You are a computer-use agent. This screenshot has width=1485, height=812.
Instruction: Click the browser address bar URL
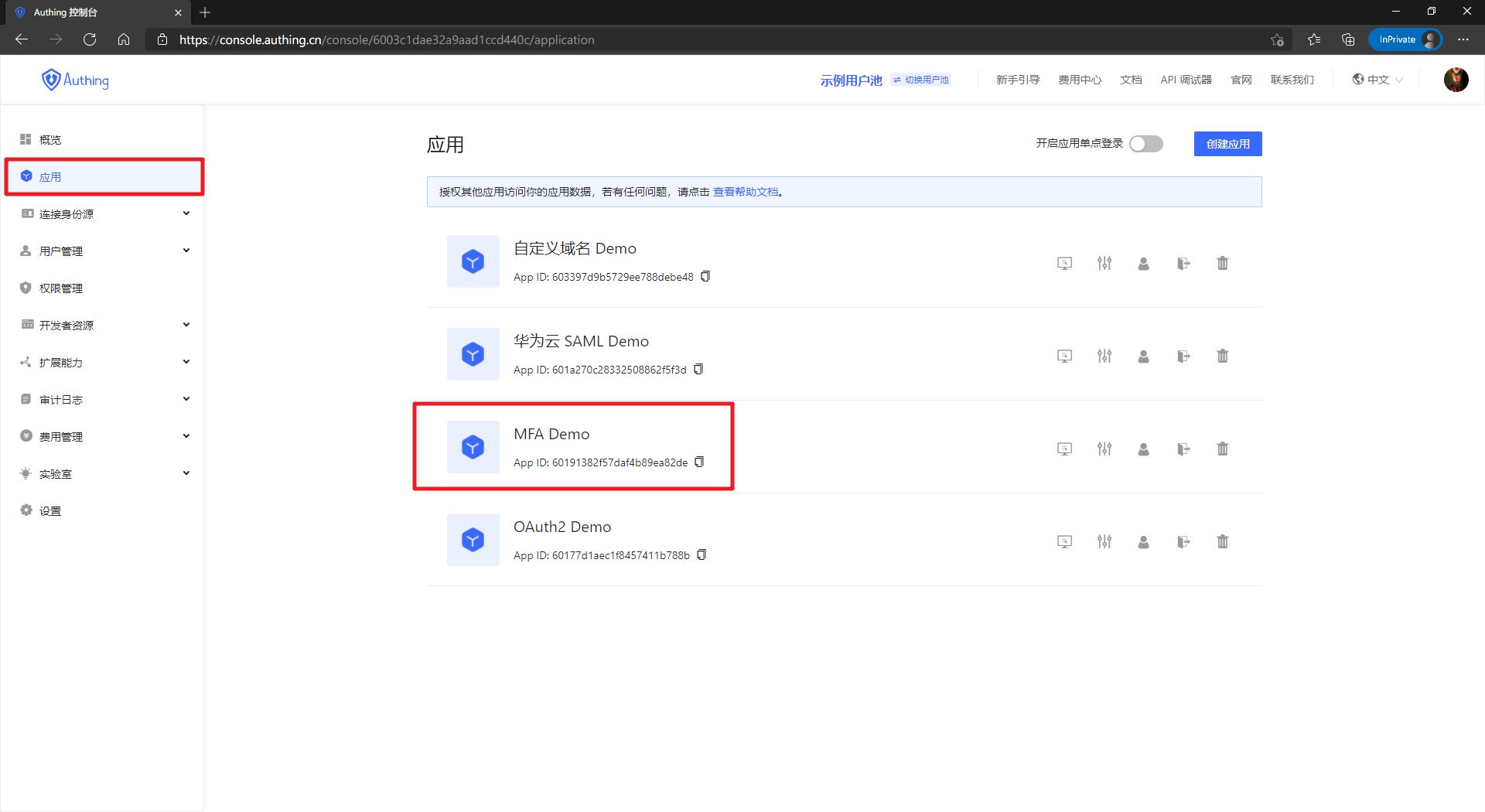[x=387, y=39]
